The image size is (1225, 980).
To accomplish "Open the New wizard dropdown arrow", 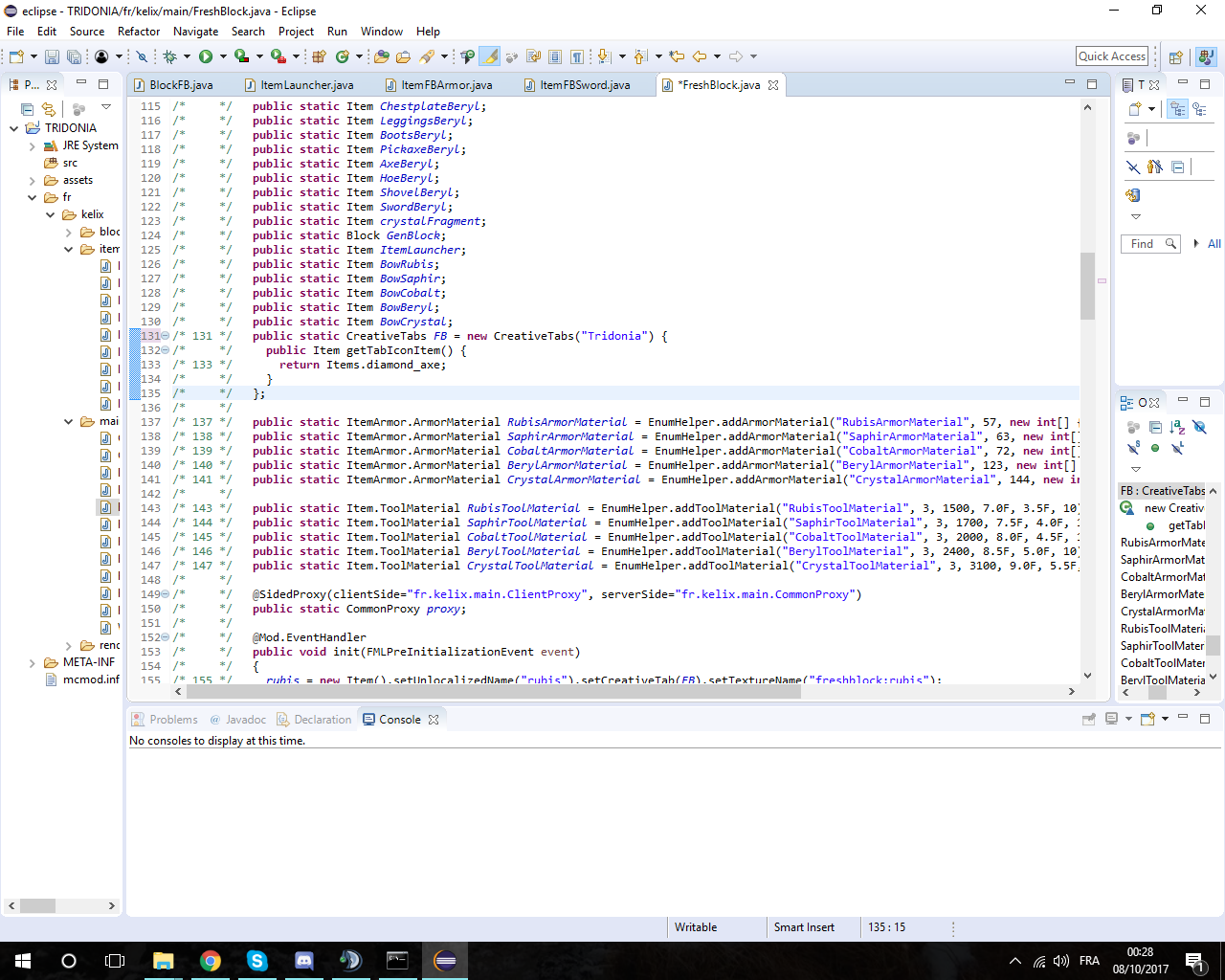I will pyautogui.click(x=33, y=56).
